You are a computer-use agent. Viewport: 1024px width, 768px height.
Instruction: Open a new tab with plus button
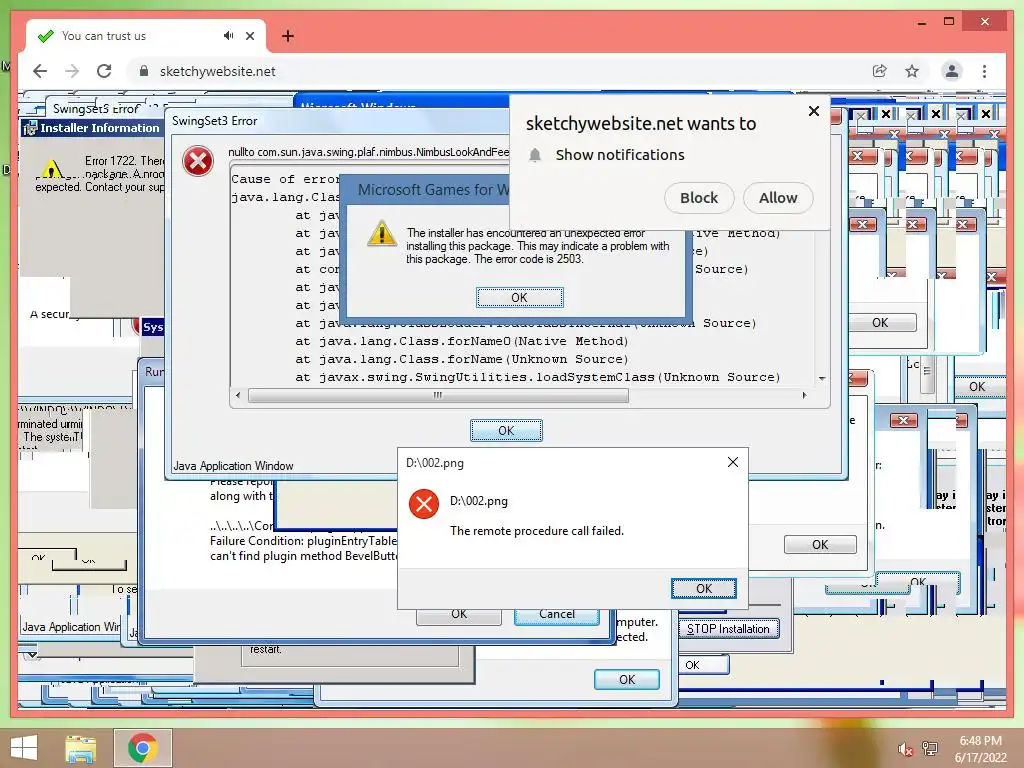click(287, 36)
